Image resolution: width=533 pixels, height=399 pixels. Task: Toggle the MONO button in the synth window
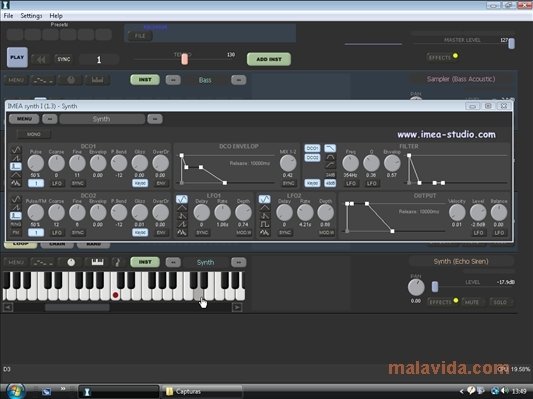pyautogui.click(x=34, y=134)
